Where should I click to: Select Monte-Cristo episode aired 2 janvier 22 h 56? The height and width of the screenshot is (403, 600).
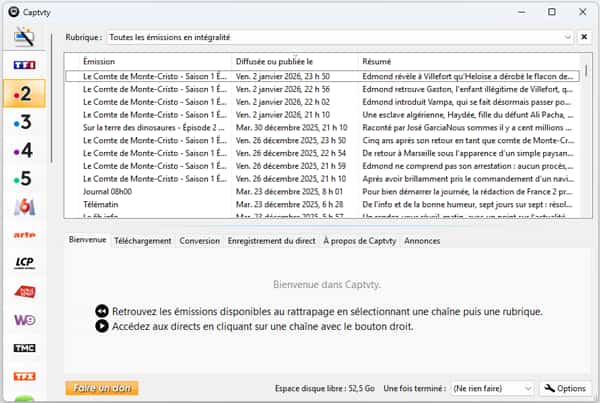pos(322,89)
